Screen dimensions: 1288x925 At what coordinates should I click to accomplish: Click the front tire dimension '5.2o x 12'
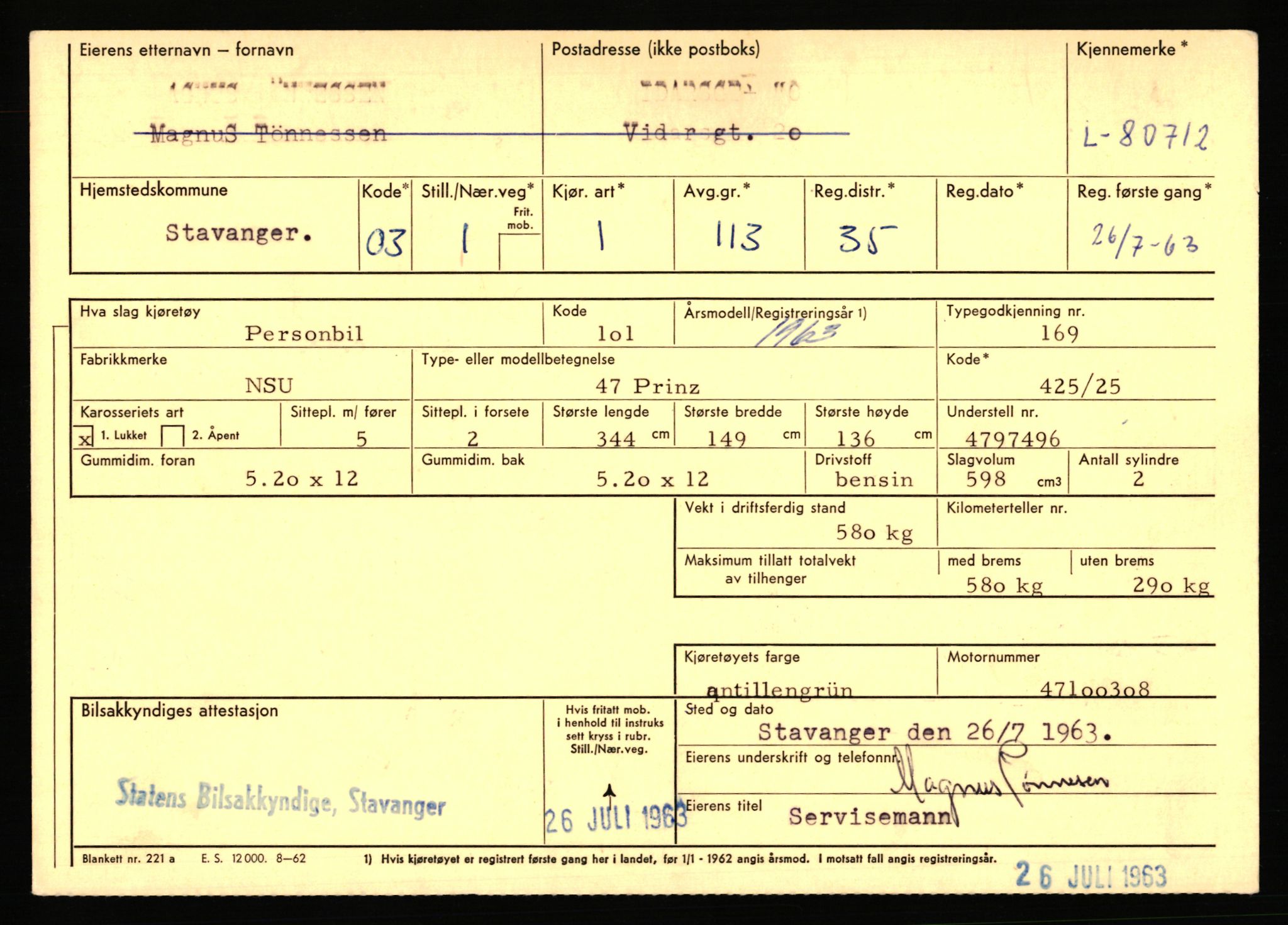click(302, 479)
